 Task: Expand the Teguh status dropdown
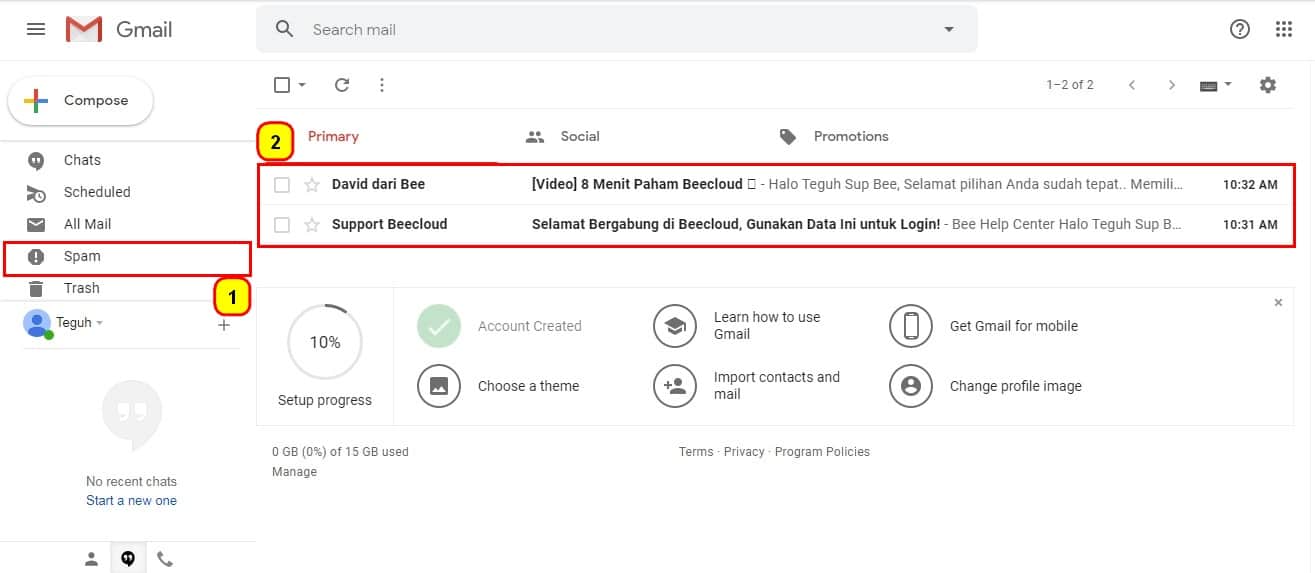tap(99, 323)
